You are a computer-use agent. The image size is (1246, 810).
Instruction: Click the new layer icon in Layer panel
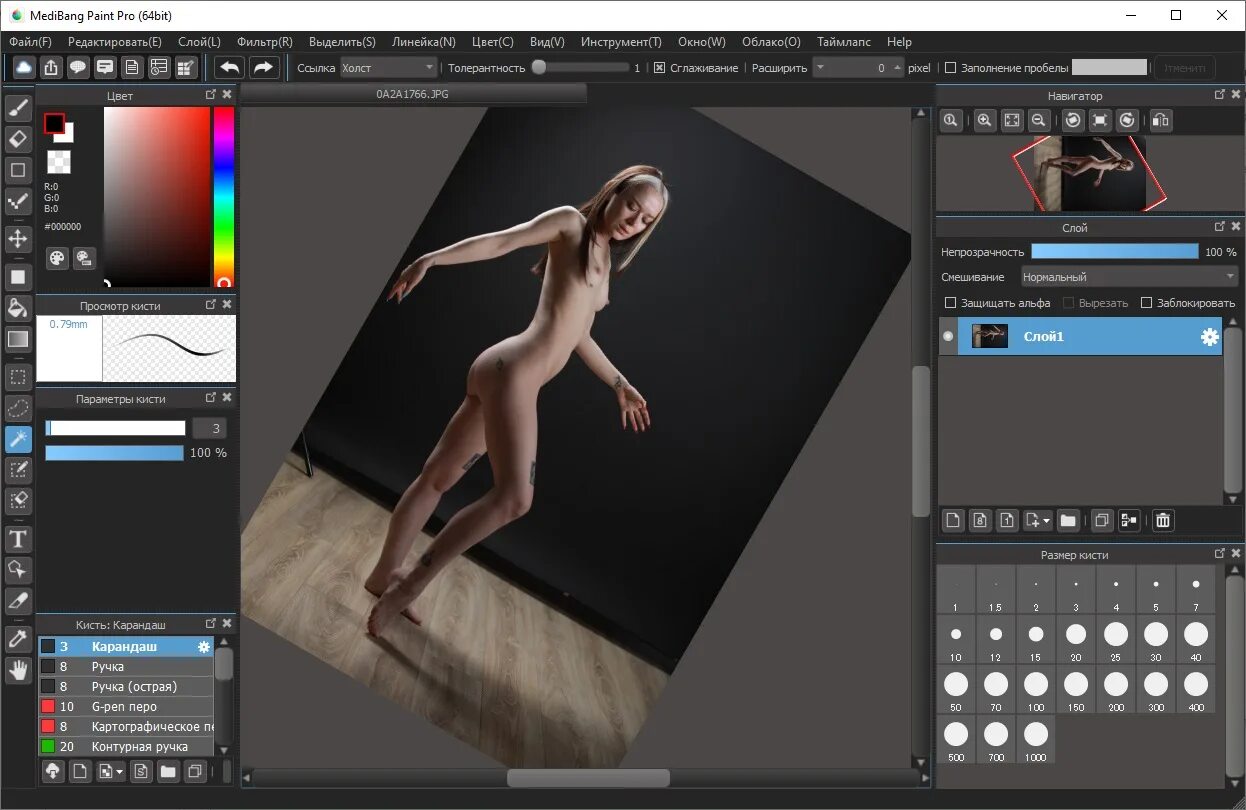click(x=951, y=520)
